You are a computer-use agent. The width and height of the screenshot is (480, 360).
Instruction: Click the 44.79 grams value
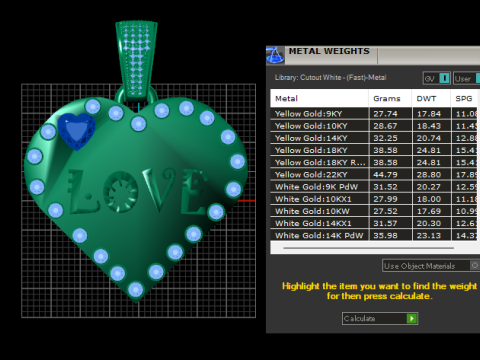(385, 175)
